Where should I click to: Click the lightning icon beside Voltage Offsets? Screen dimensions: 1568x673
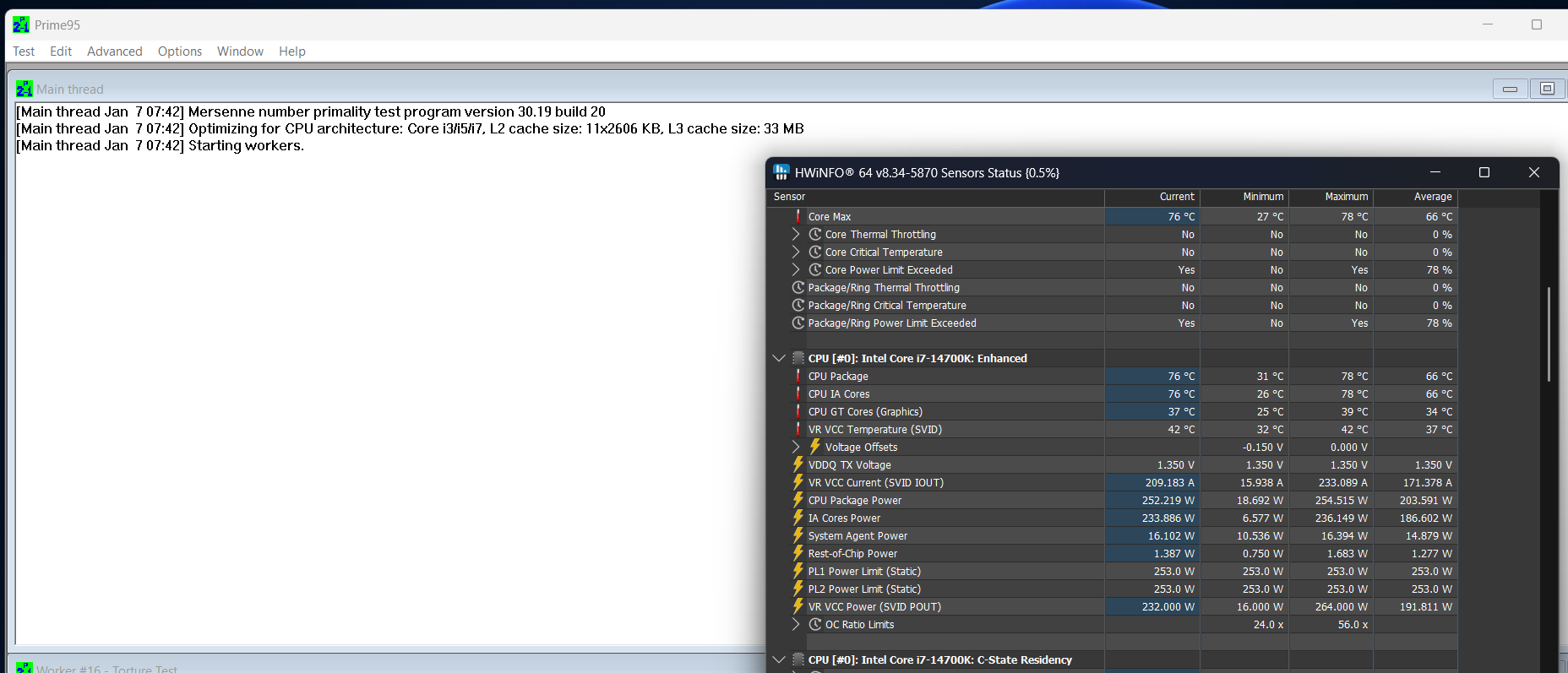pyautogui.click(x=815, y=447)
